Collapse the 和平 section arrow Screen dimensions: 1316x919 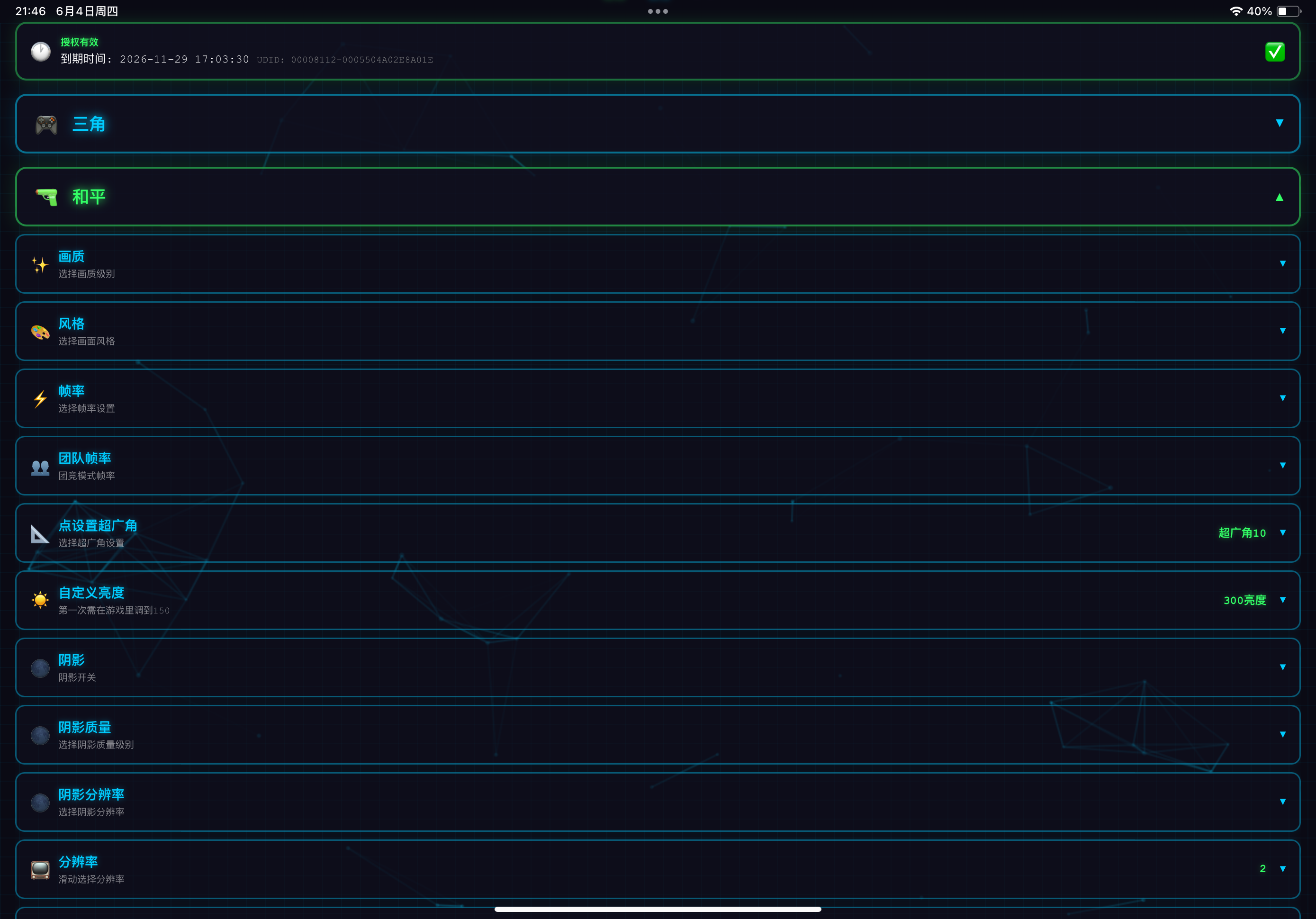(1280, 197)
